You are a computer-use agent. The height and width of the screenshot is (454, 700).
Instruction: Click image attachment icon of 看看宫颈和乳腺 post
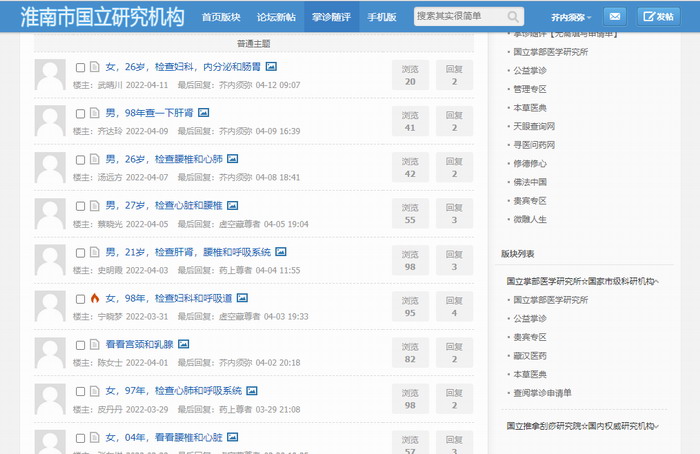point(183,344)
